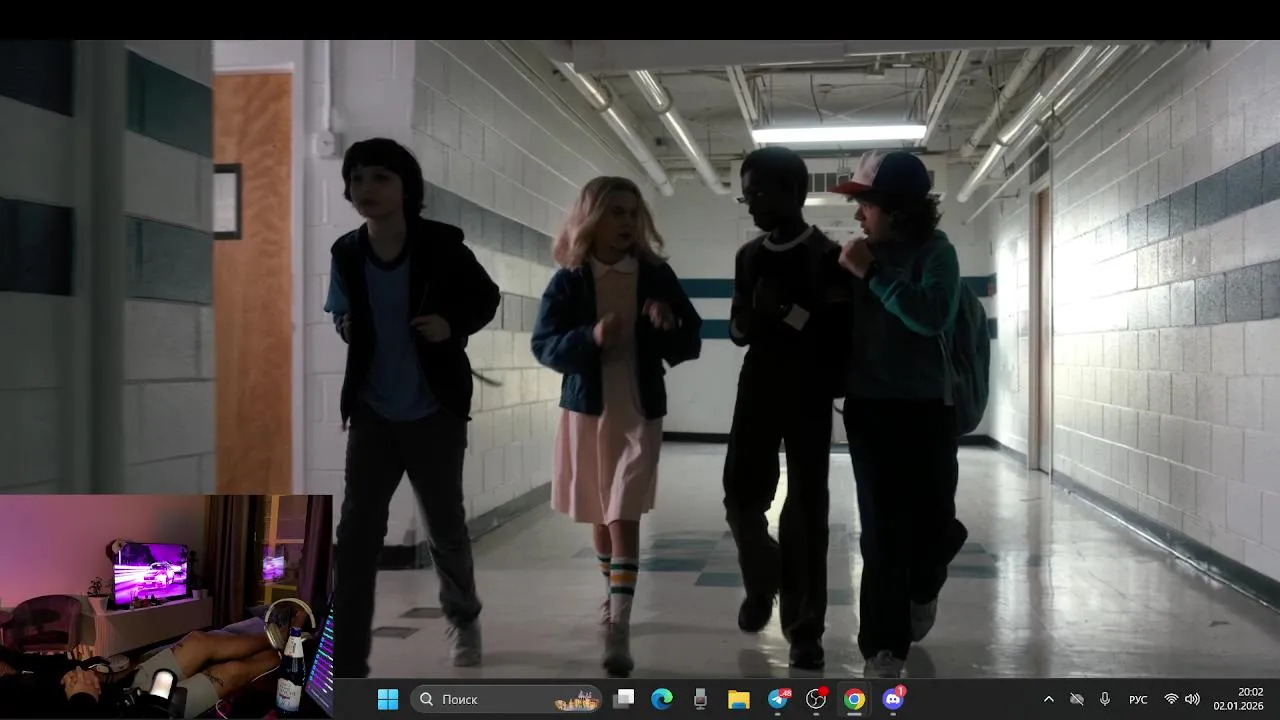Click the microphone tray icon
This screenshot has width=1280, height=720.
(1105, 699)
